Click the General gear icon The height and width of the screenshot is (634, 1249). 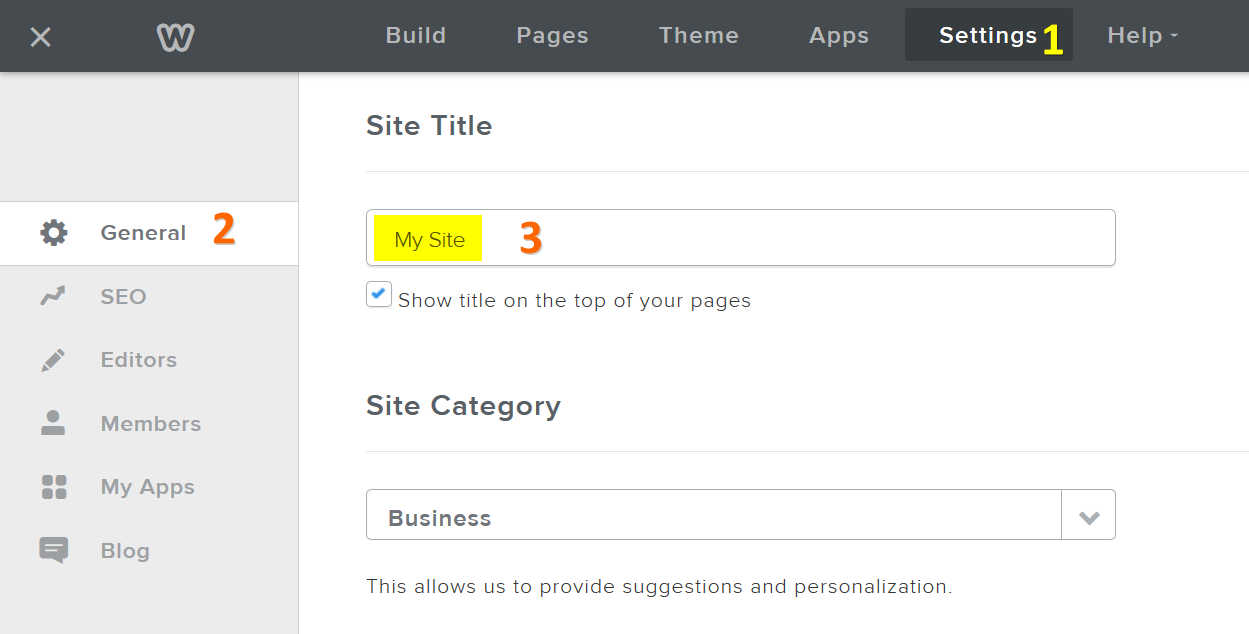click(54, 233)
